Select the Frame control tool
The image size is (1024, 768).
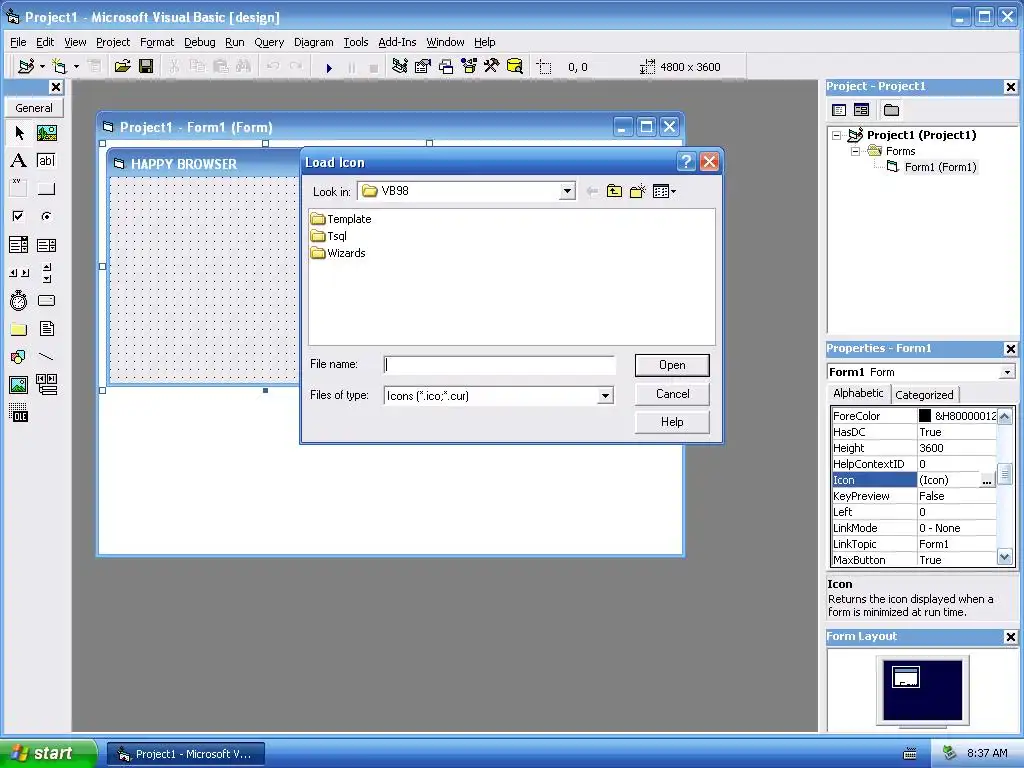19,189
